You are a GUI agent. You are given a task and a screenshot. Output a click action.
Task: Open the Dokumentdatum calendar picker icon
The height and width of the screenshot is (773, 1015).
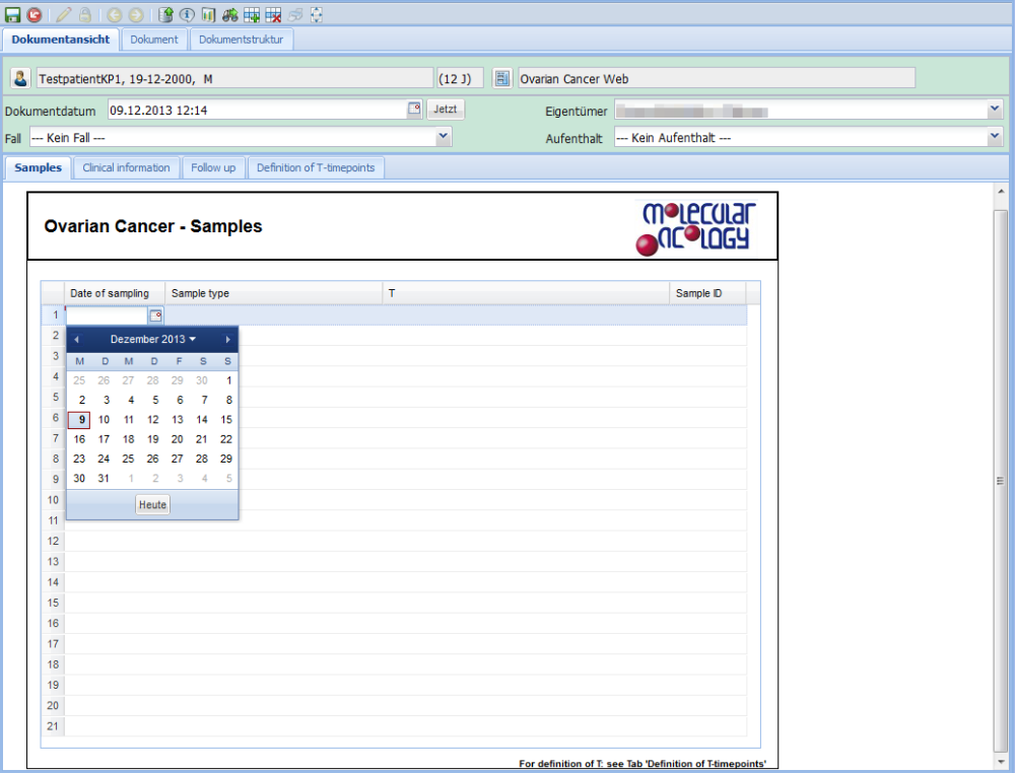[x=414, y=109]
